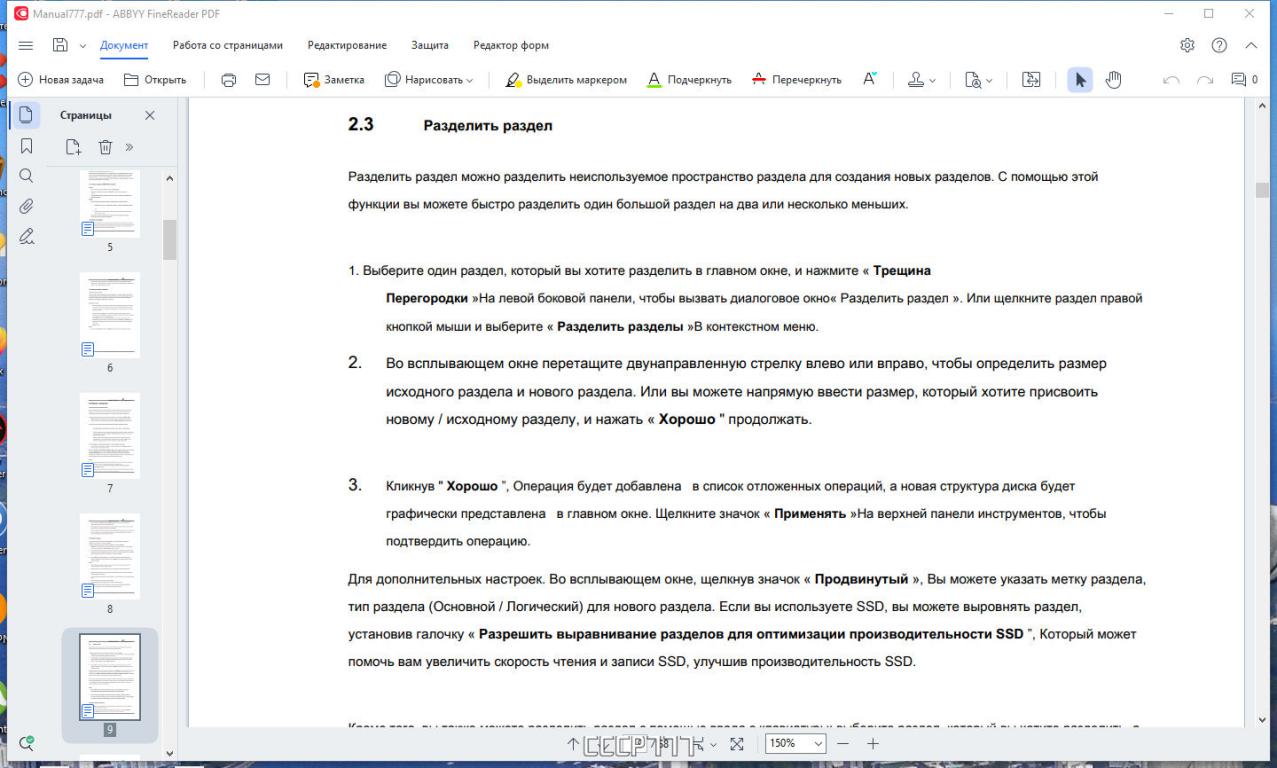Switch to Редактирование tab
This screenshot has width=1277, height=768.
(x=347, y=45)
